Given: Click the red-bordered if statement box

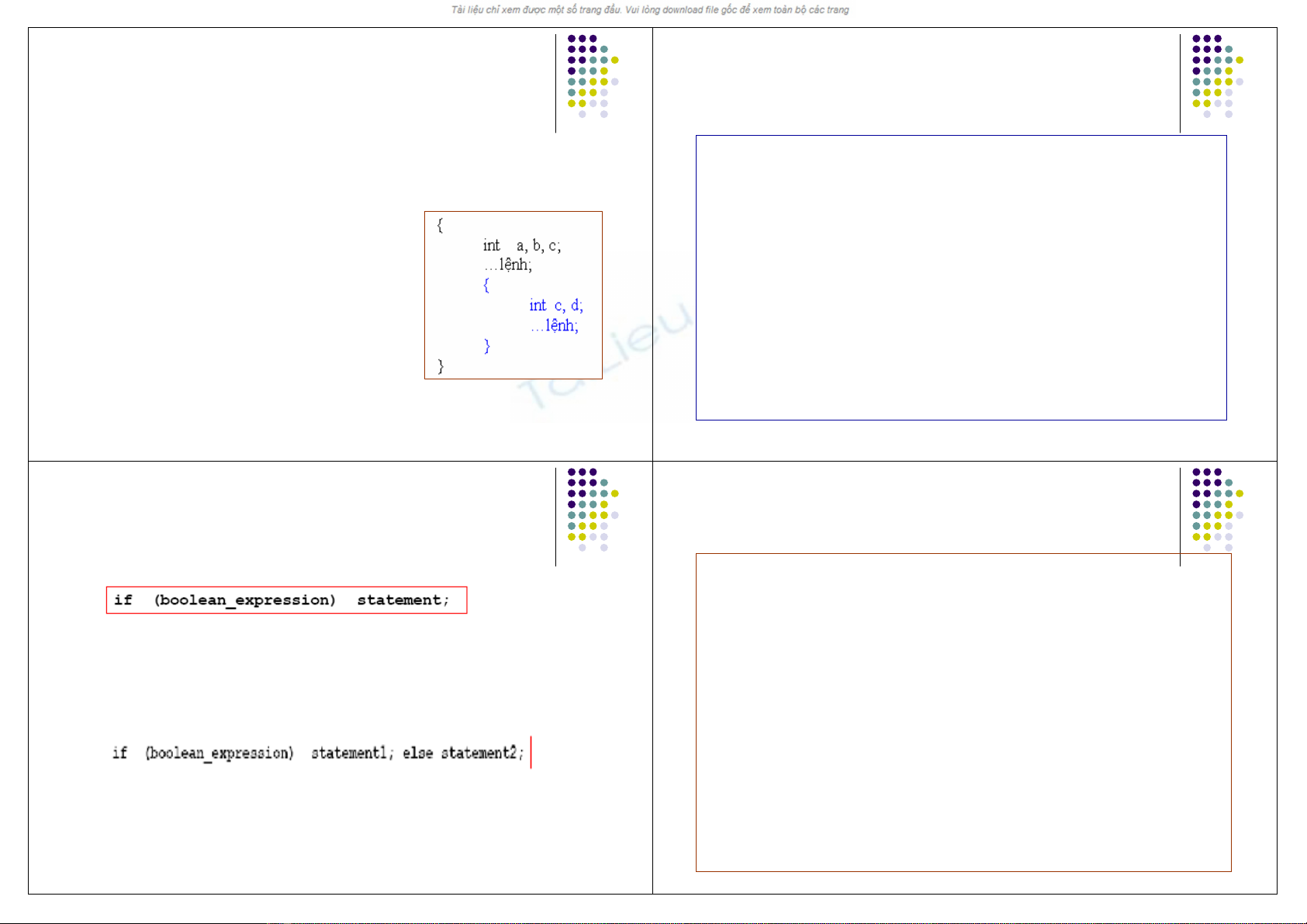Looking at the screenshot, I should (x=286, y=600).
